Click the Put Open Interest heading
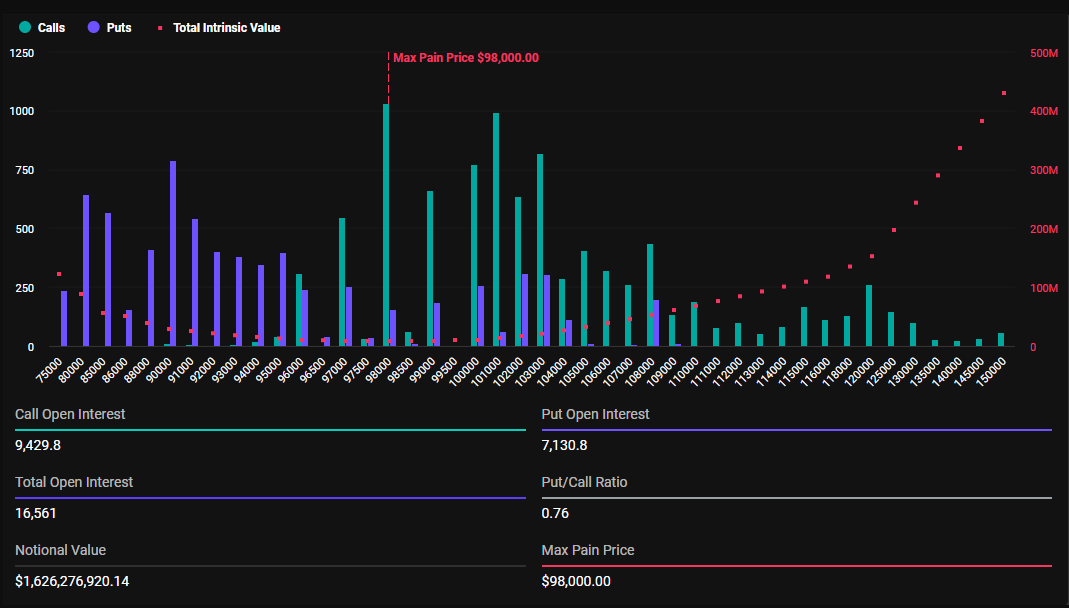The image size is (1069, 608). 595,414
